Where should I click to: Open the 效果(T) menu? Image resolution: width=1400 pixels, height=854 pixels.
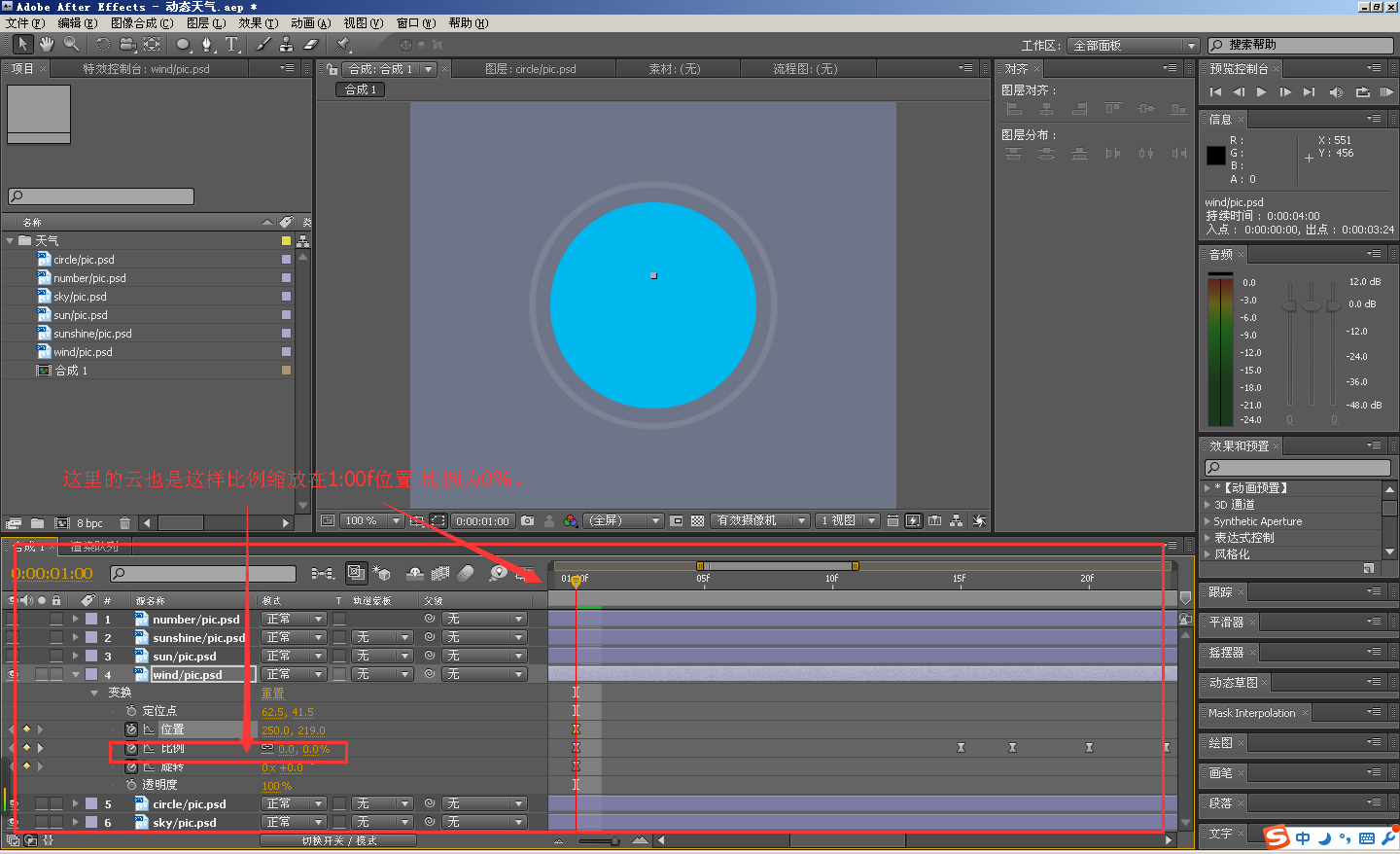coord(258,22)
